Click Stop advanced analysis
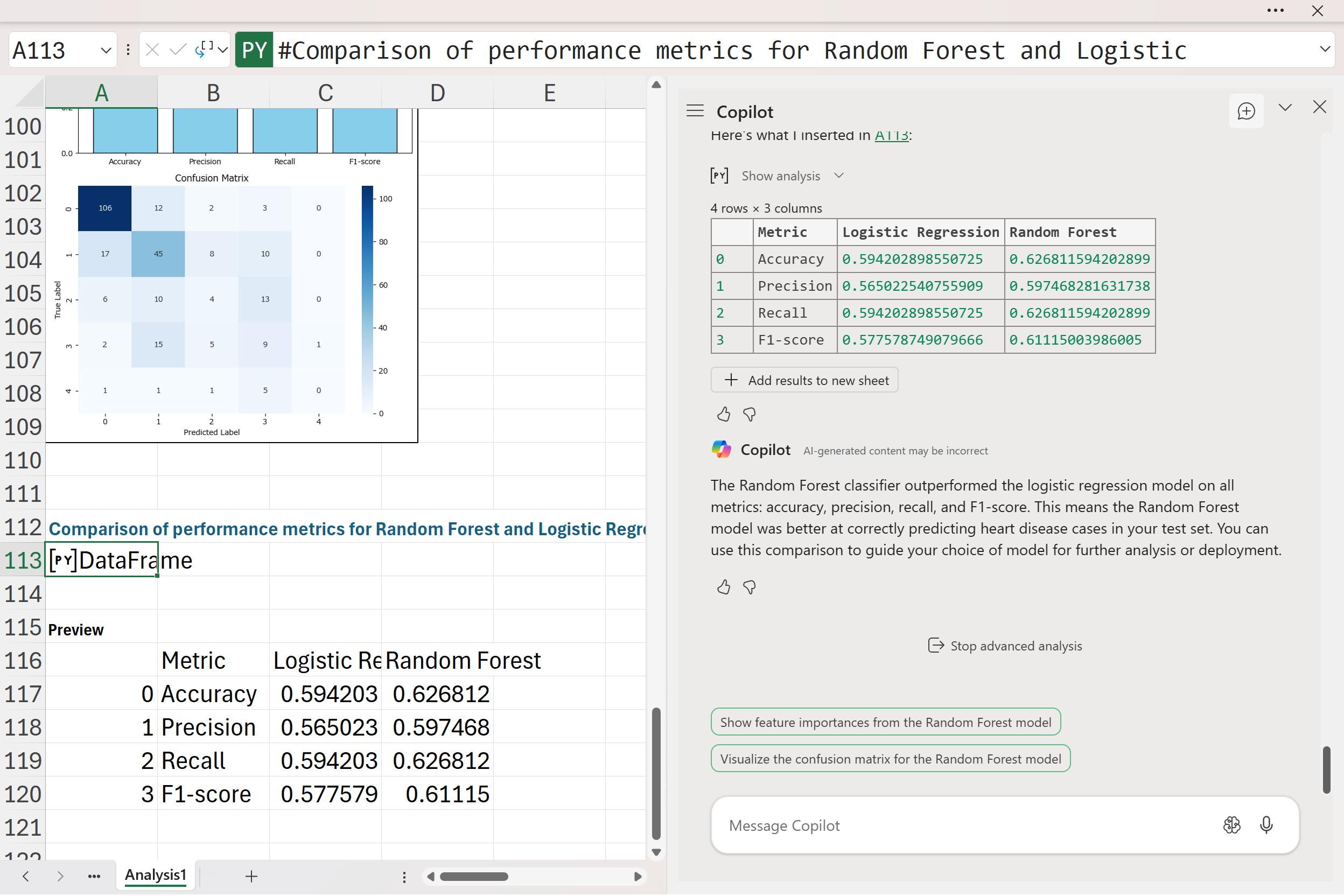The height and width of the screenshot is (896, 1344). click(1005, 646)
